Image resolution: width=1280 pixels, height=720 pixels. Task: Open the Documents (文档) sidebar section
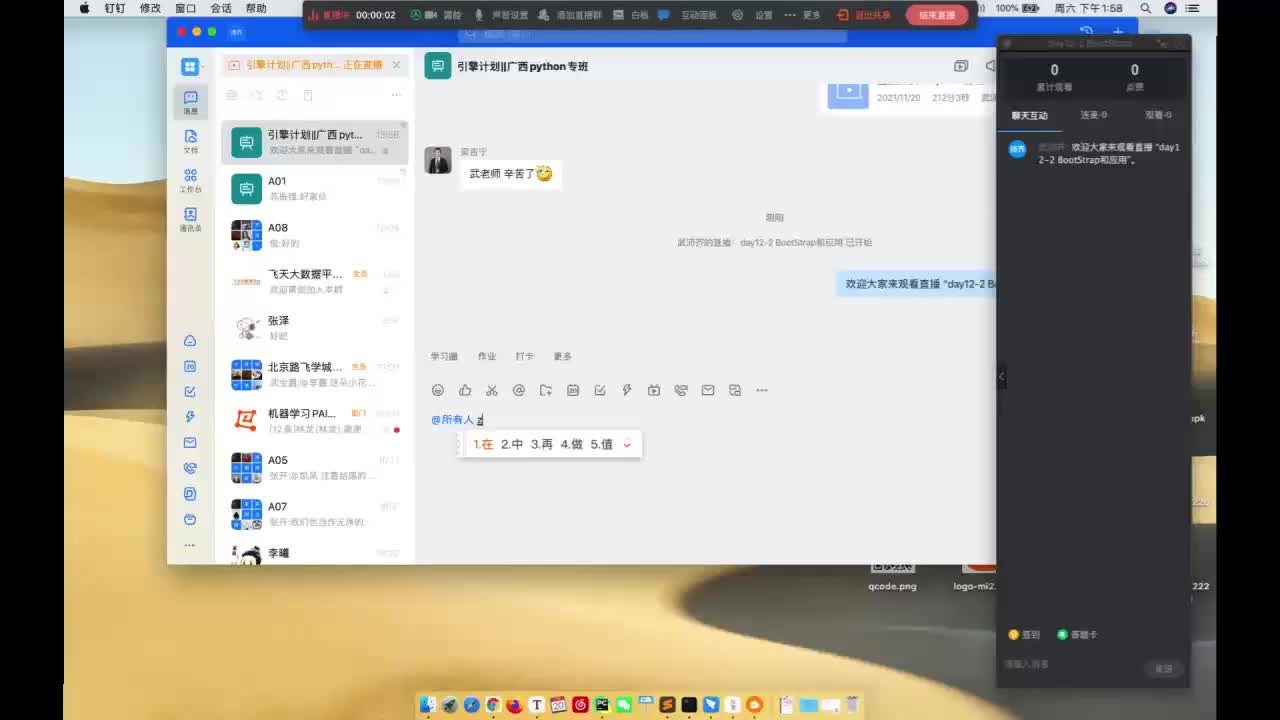(x=190, y=141)
